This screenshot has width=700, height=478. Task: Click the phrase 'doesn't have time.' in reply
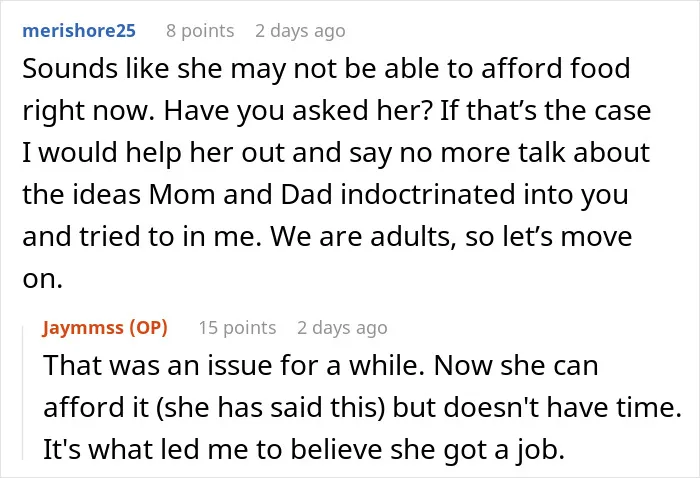click(562, 407)
